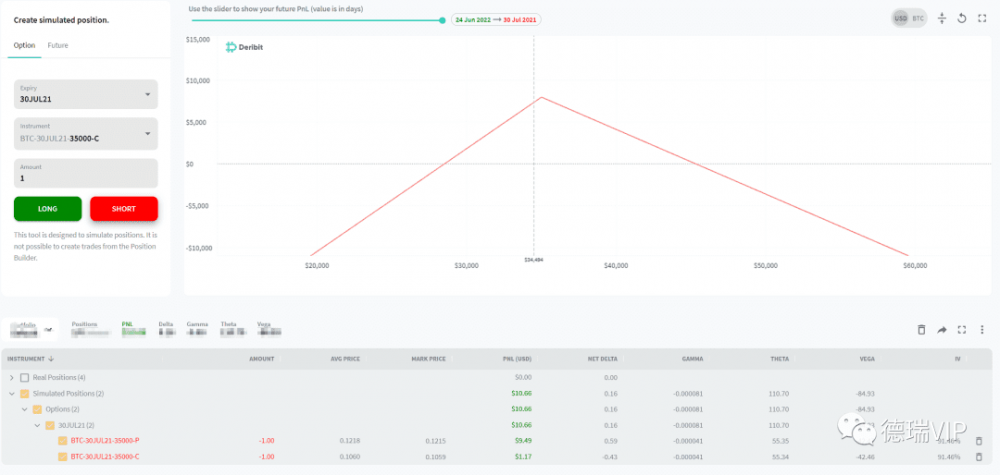
Task: Uncheck the BTC-30JUL21-35000-P checkbox
Action: tap(62, 440)
